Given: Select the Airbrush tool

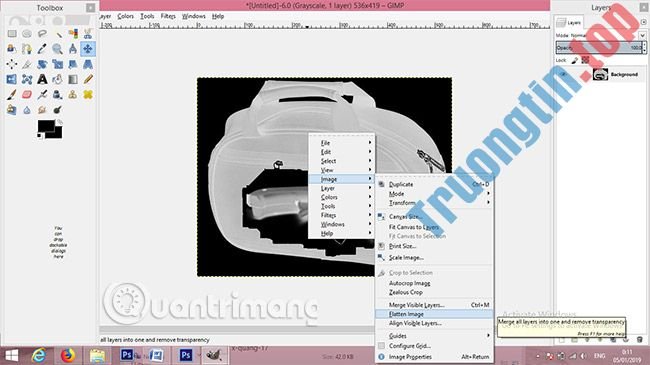Looking at the screenshot, I should [42, 95].
